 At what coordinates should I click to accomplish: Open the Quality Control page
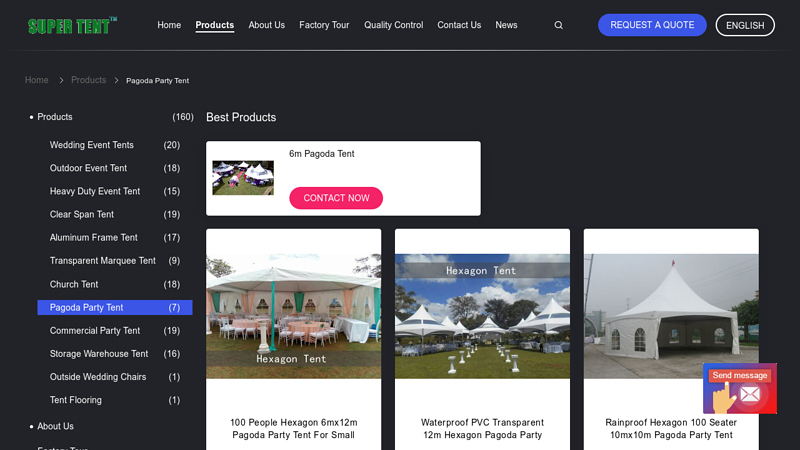[393, 25]
